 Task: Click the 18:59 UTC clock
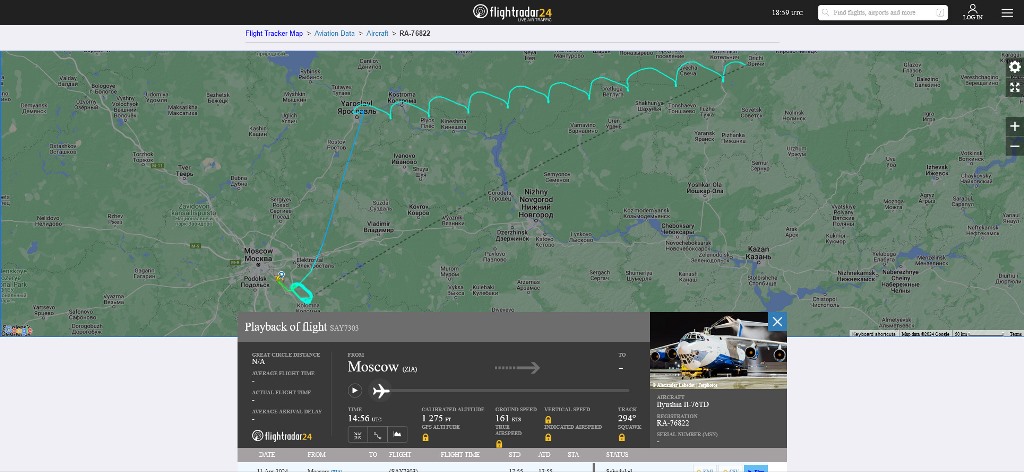click(788, 12)
